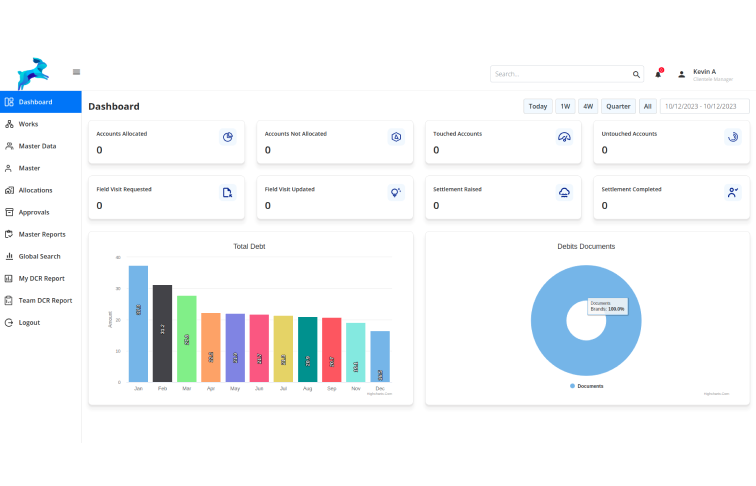Select the Quarter date range filter
Viewport: 756px width, 486px height.
coord(617,106)
